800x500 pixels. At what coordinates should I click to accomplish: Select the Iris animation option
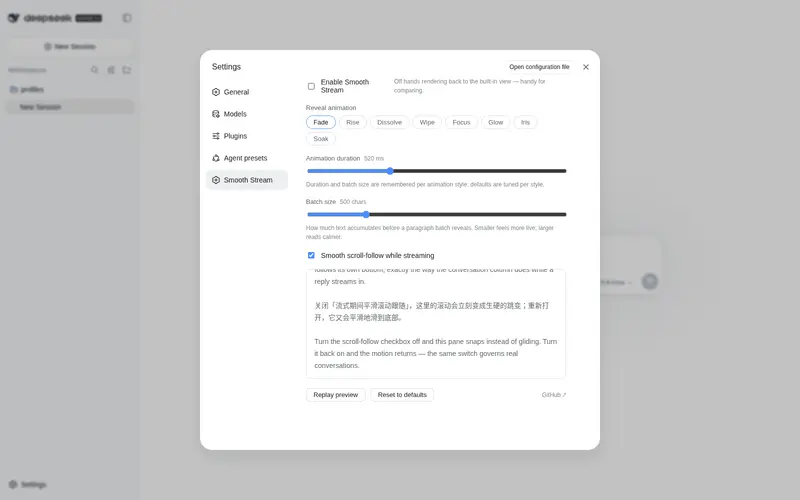click(x=526, y=122)
